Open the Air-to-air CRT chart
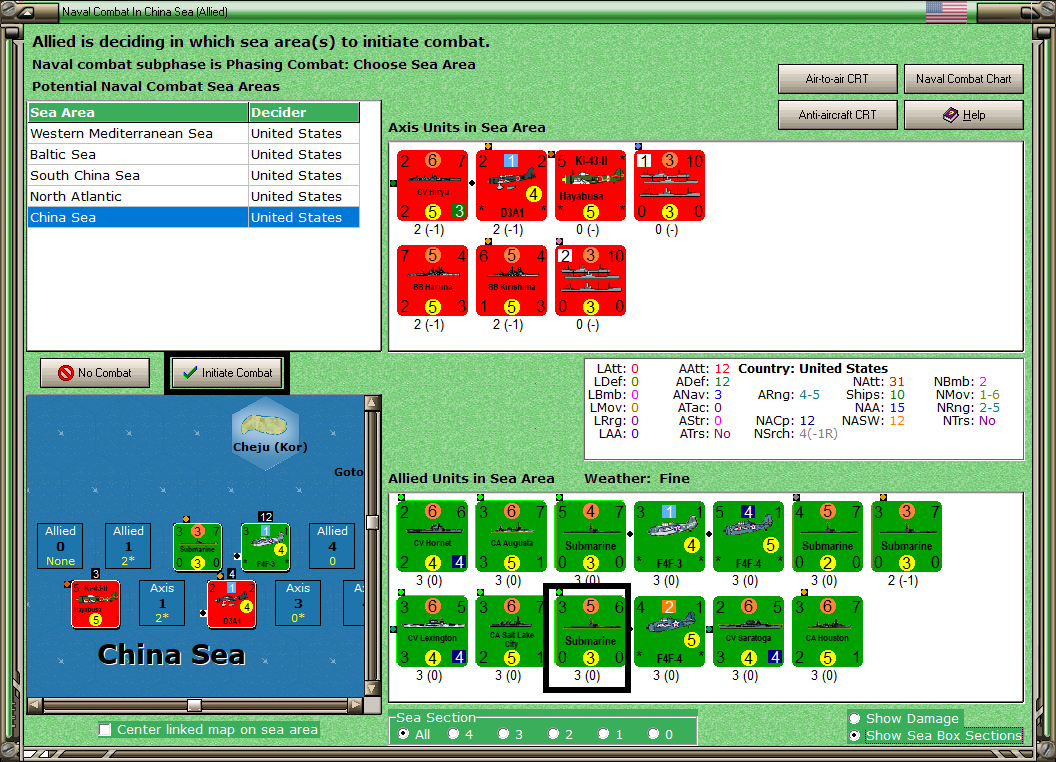The image size is (1056, 762). [x=837, y=79]
